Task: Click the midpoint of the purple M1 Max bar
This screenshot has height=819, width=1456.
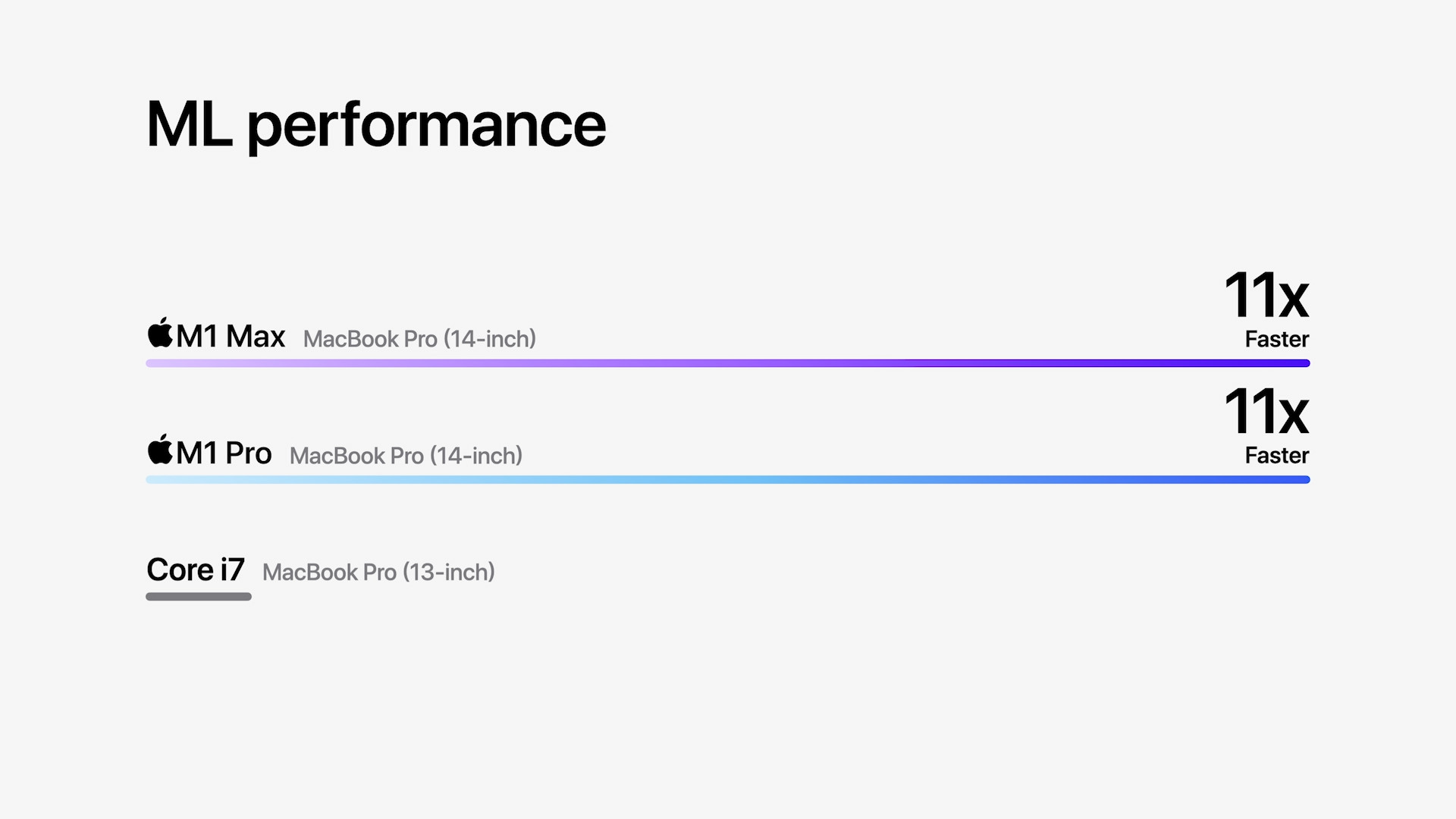Action: pyautogui.click(x=728, y=363)
